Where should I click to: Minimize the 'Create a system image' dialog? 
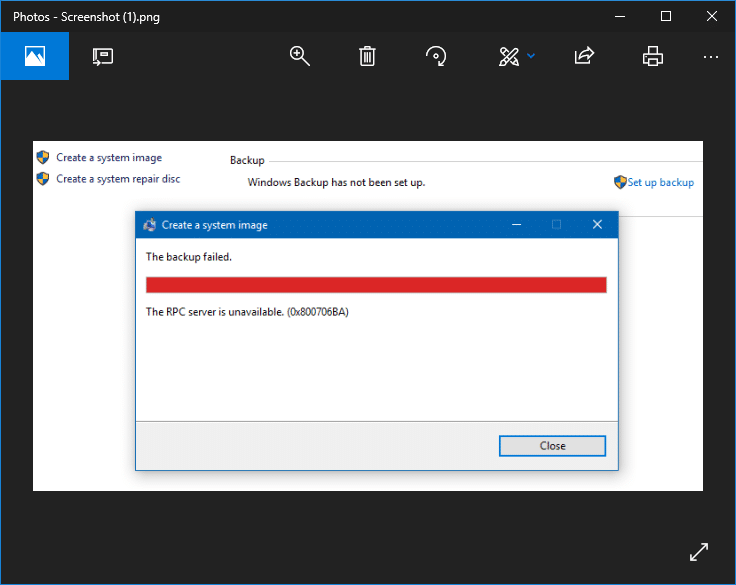coord(516,224)
